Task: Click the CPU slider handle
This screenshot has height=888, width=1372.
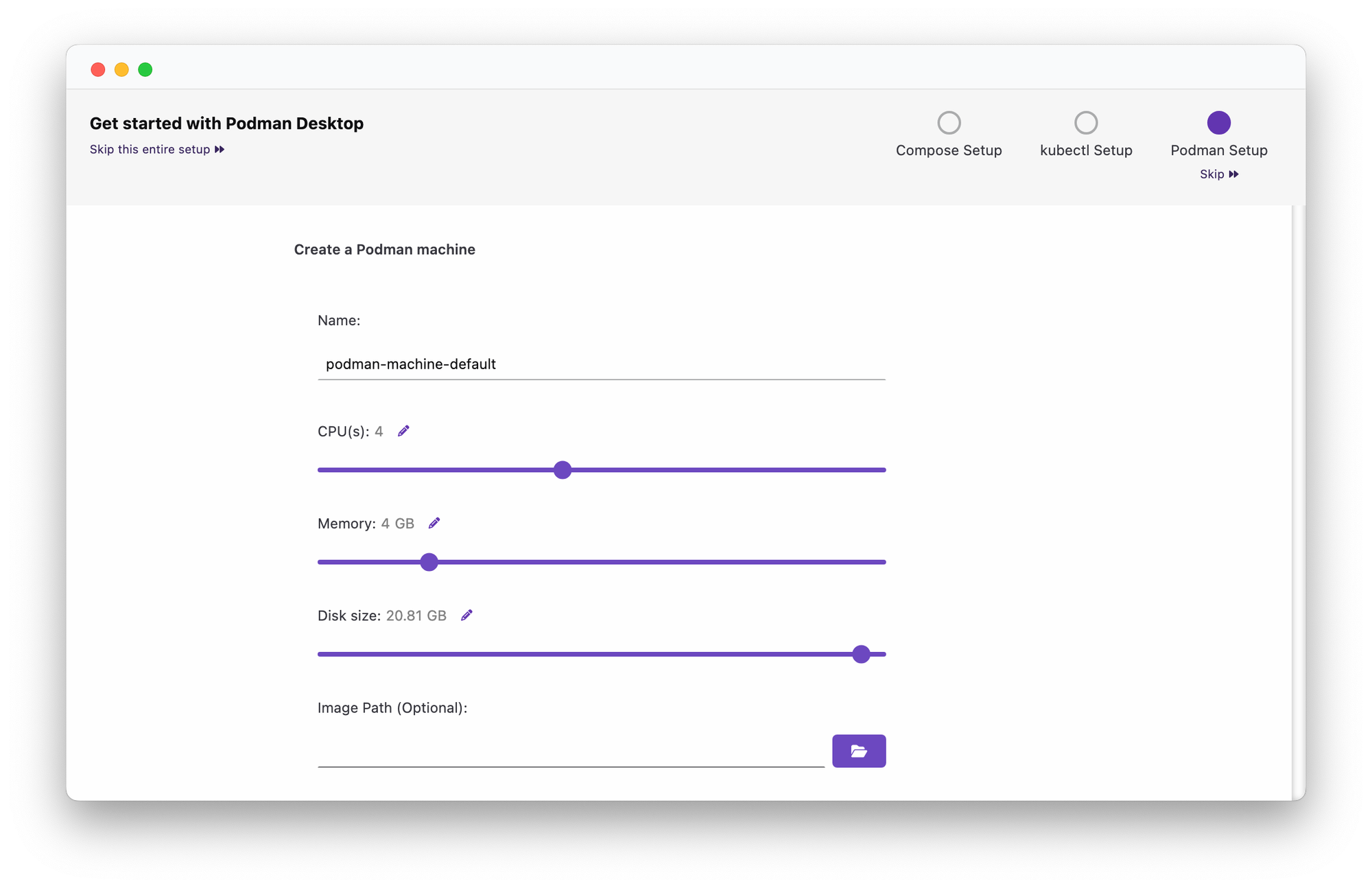Action: (563, 469)
